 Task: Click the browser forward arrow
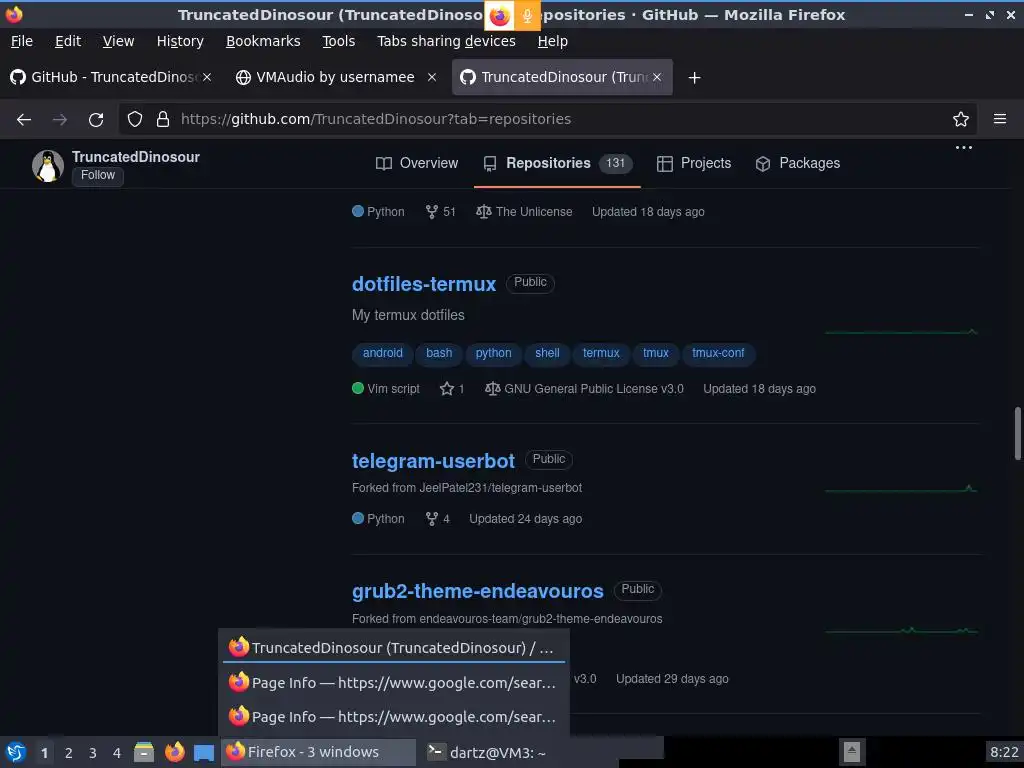tap(59, 120)
